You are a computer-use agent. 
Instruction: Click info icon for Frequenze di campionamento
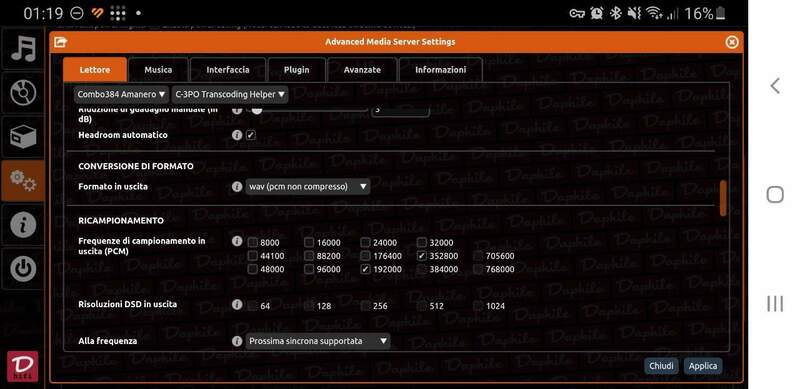click(237, 241)
